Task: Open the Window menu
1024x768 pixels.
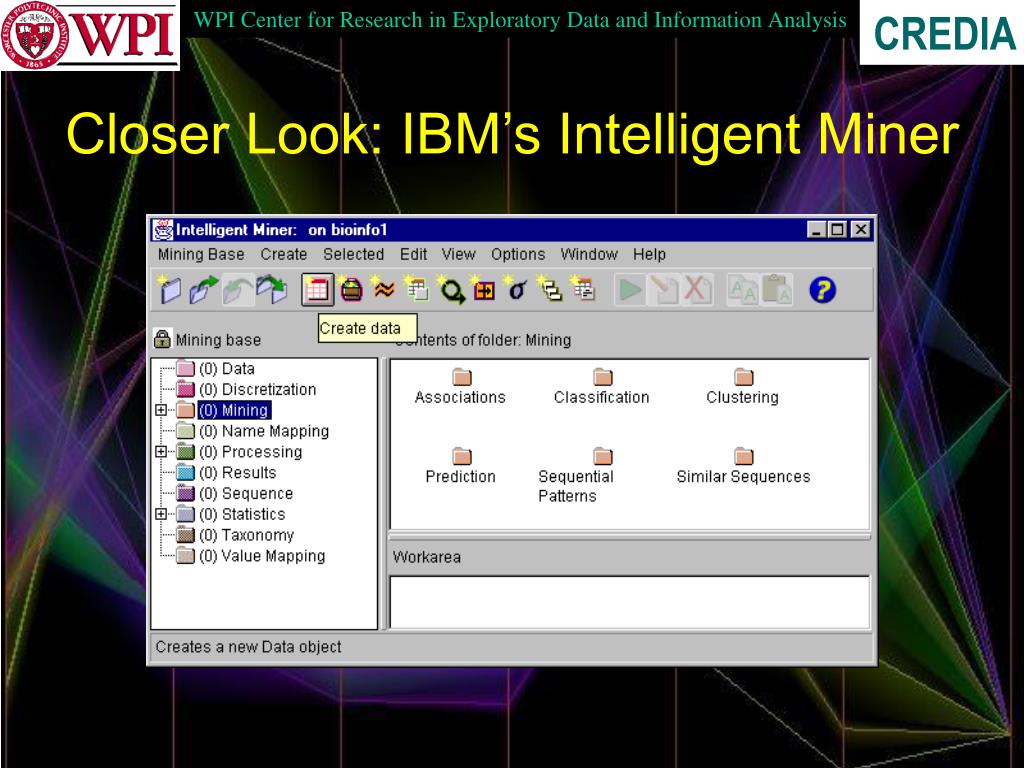Action: coord(589,254)
